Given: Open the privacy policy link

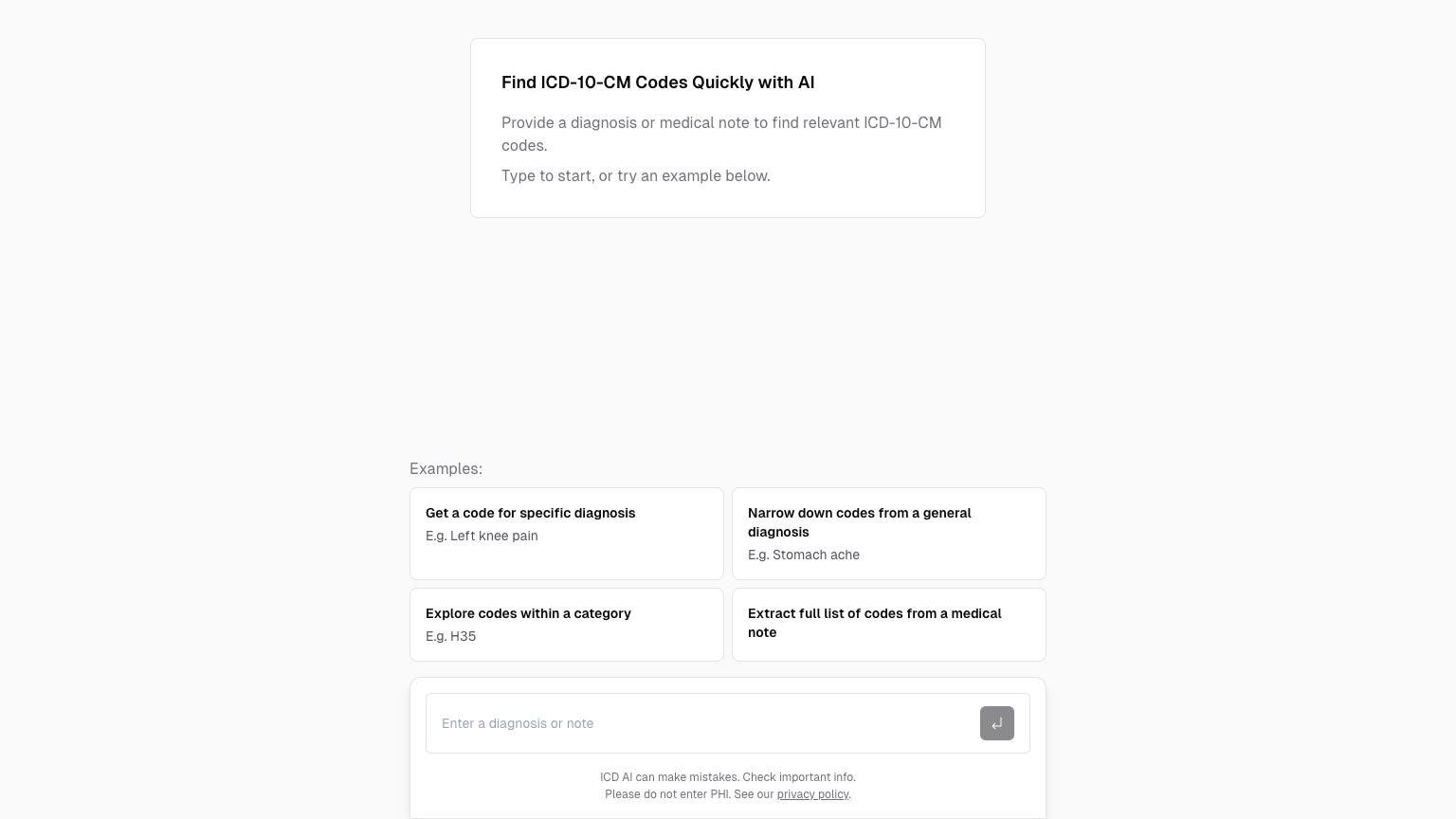Looking at the screenshot, I should click(812, 794).
